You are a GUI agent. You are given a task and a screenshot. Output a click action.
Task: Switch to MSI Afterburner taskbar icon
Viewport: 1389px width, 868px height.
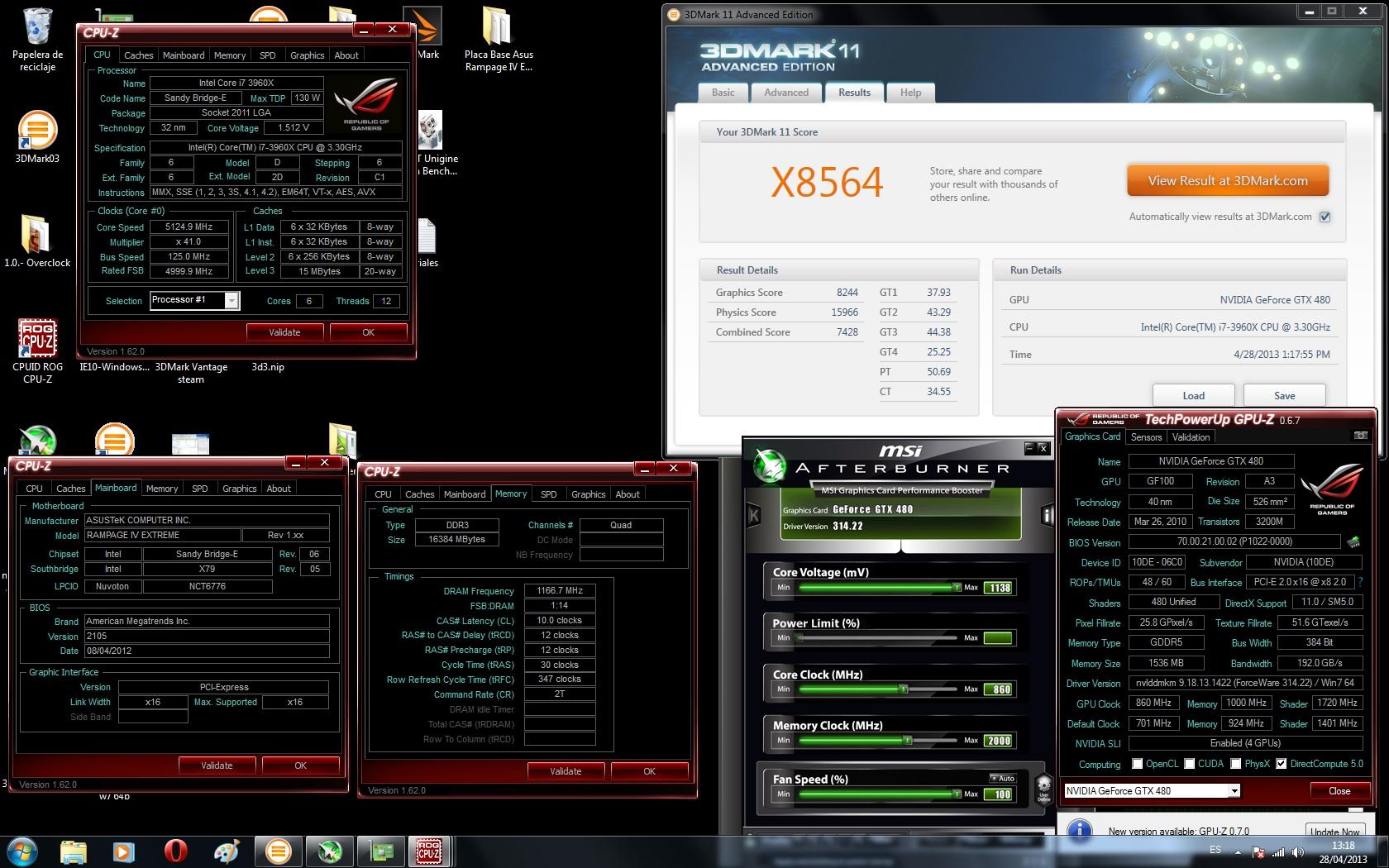329,851
